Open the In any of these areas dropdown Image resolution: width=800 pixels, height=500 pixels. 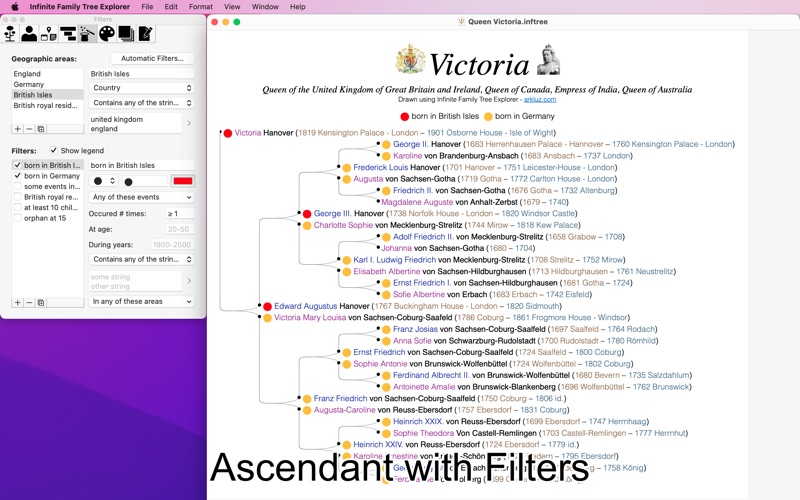(142, 302)
